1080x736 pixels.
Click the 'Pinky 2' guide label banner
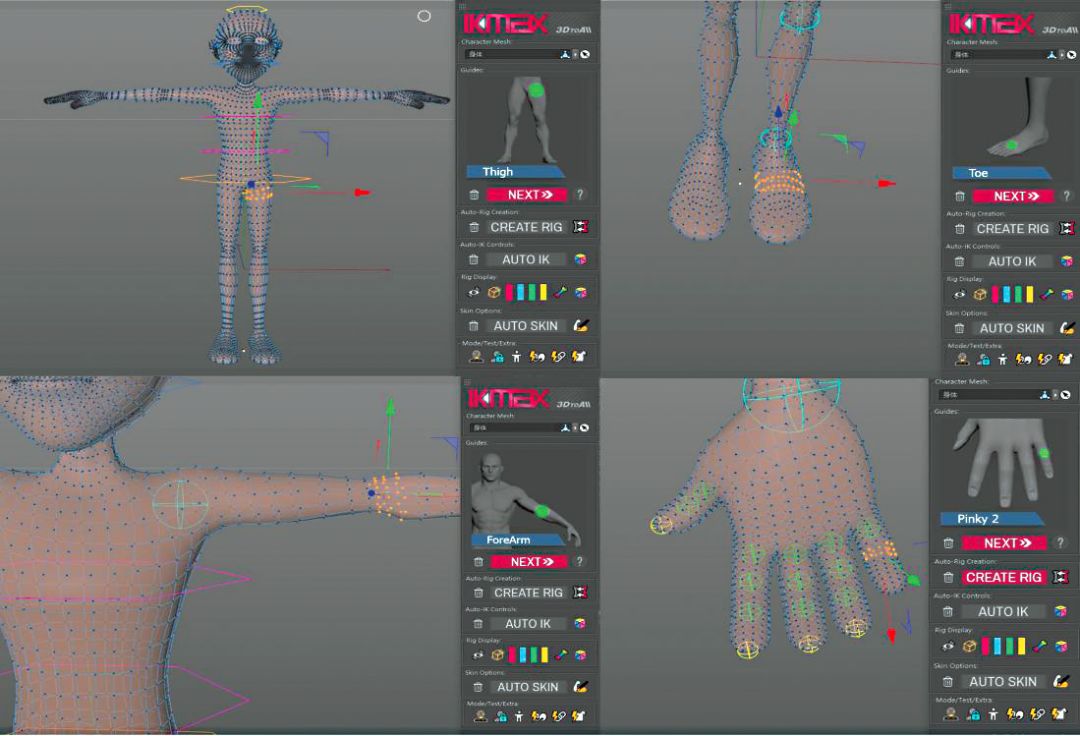[x=991, y=519]
